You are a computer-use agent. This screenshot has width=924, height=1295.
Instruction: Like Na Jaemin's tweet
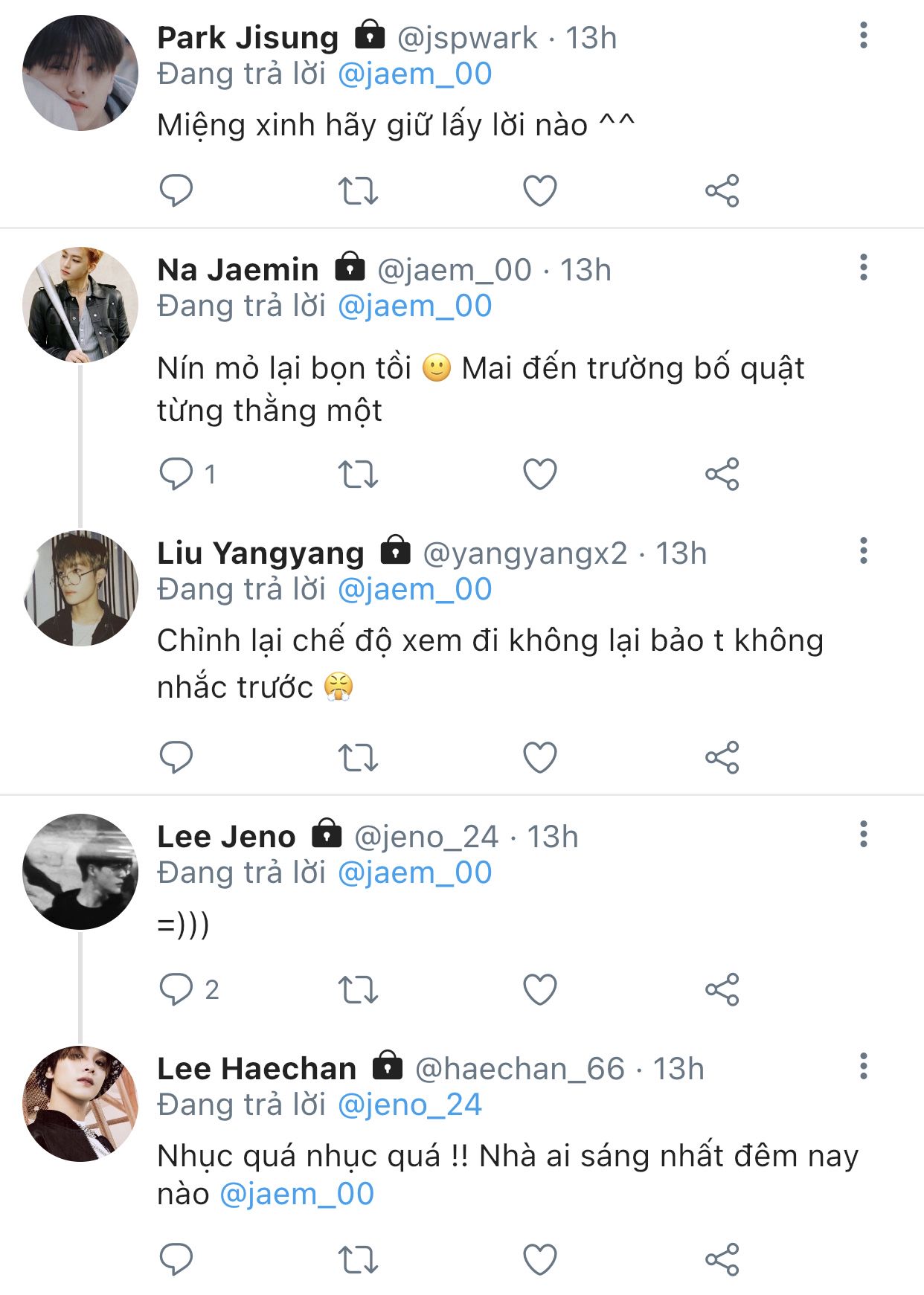click(540, 474)
